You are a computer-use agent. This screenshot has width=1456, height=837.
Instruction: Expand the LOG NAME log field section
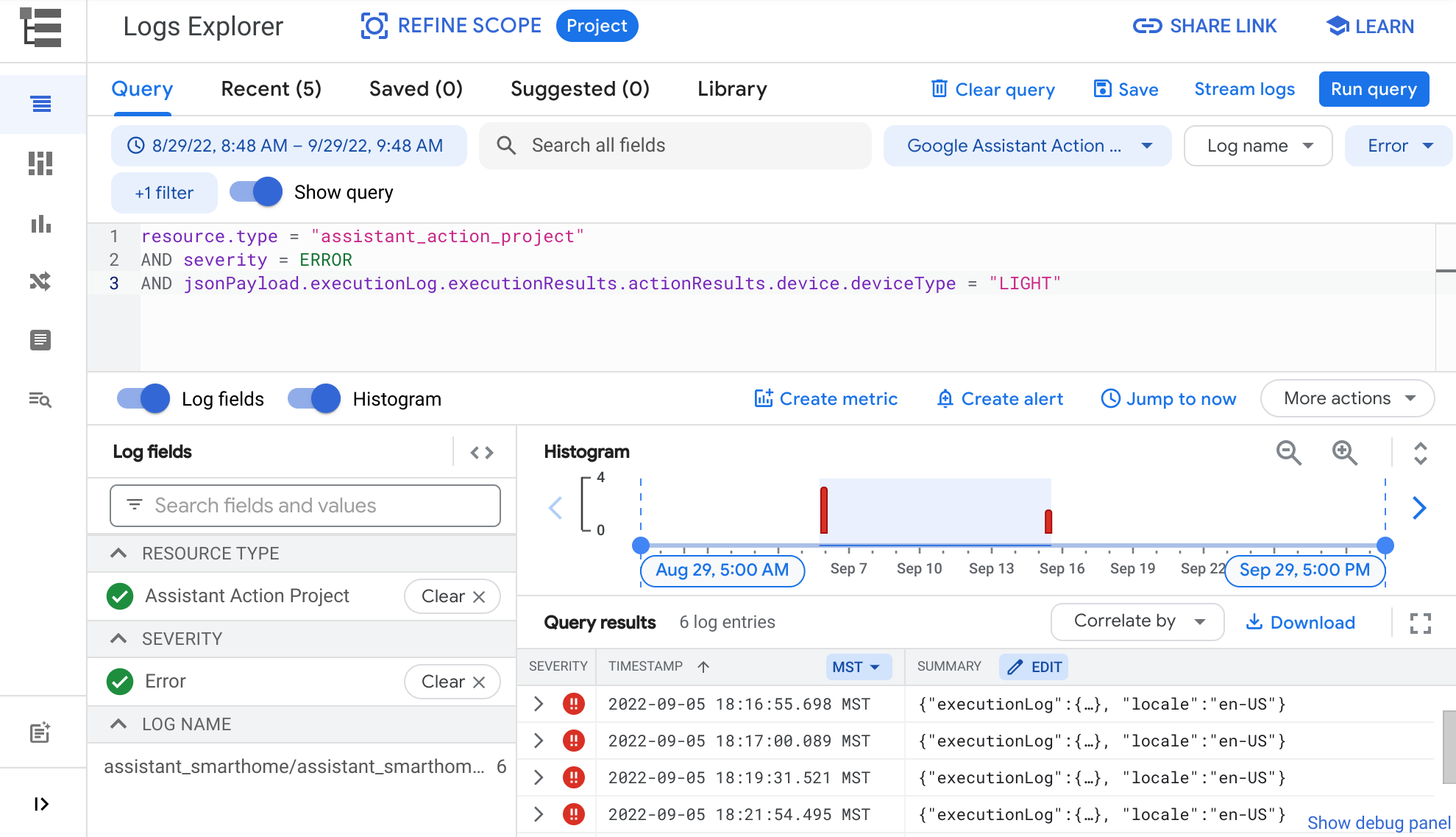(120, 724)
